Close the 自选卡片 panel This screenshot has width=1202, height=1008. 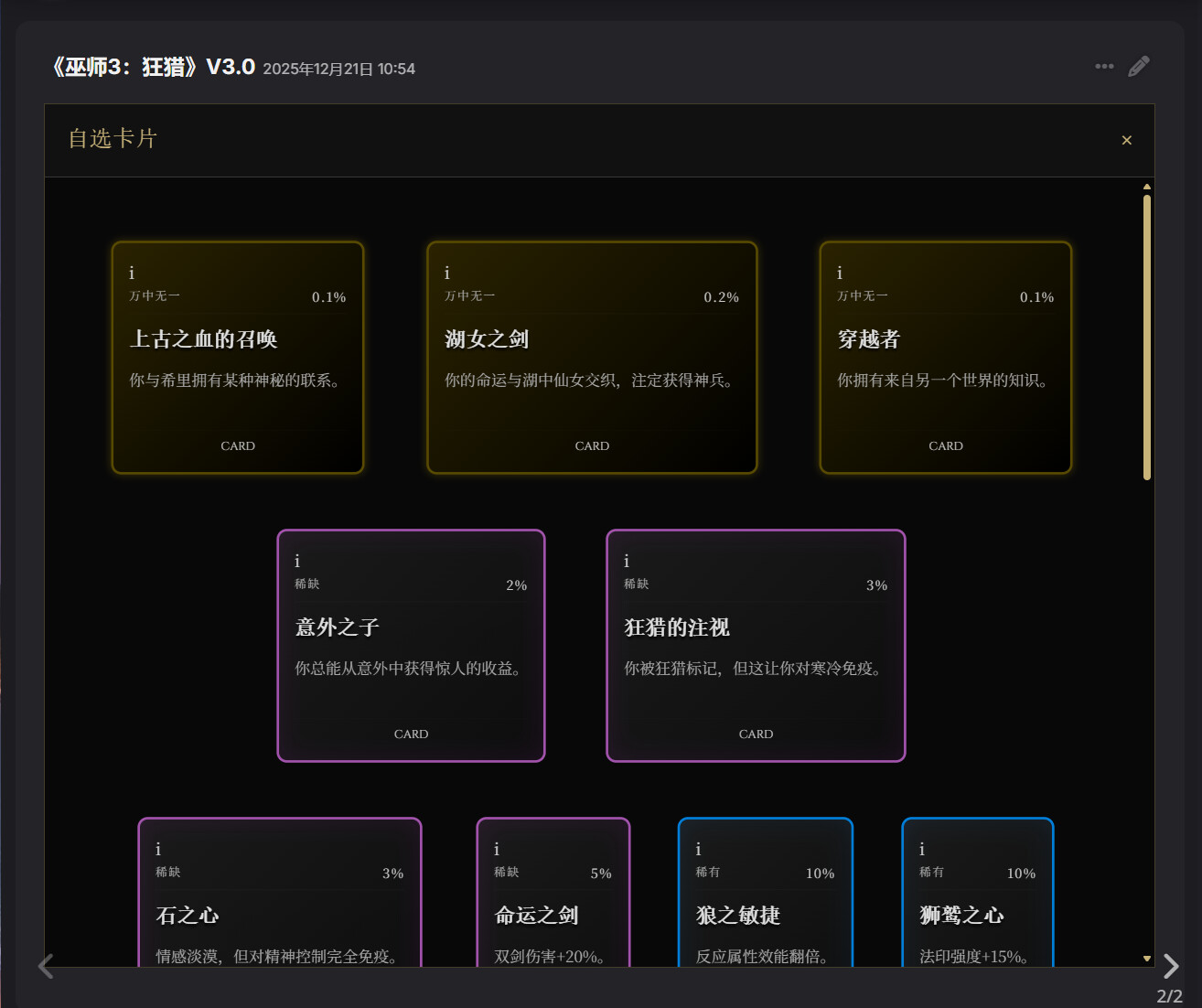(x=1127, y=140)
